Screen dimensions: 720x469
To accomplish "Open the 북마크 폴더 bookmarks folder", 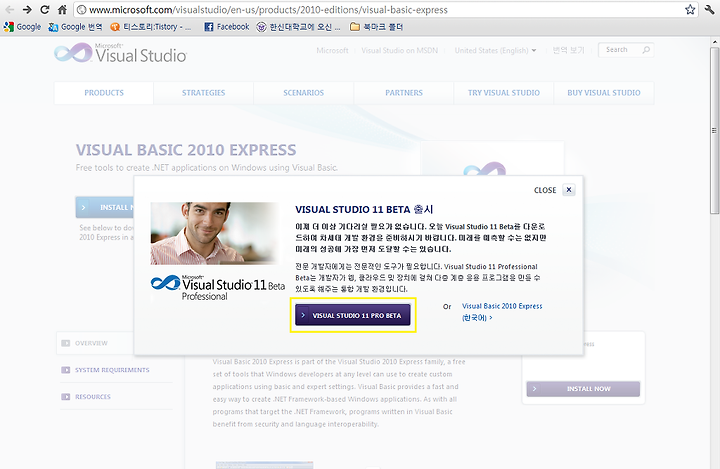I will click(x=377, y=27).
